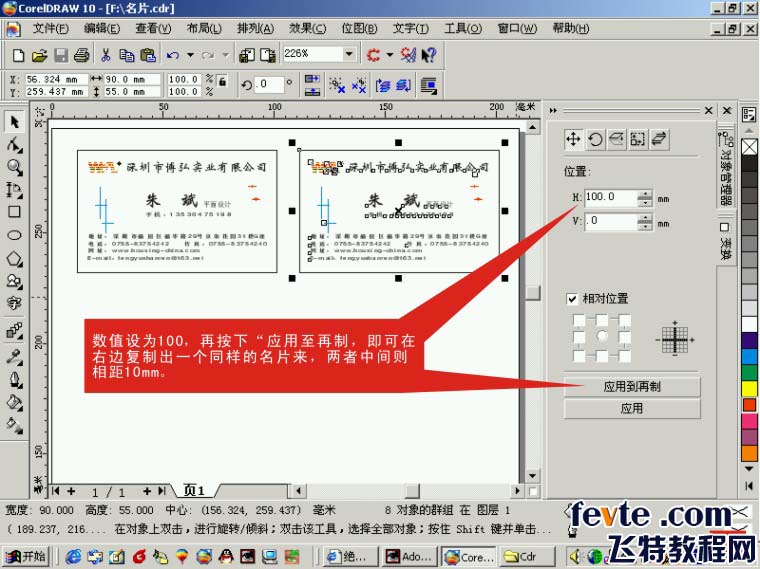Click the Print icon
This screenshot has height=569, width=760.
tap(81, 55)
